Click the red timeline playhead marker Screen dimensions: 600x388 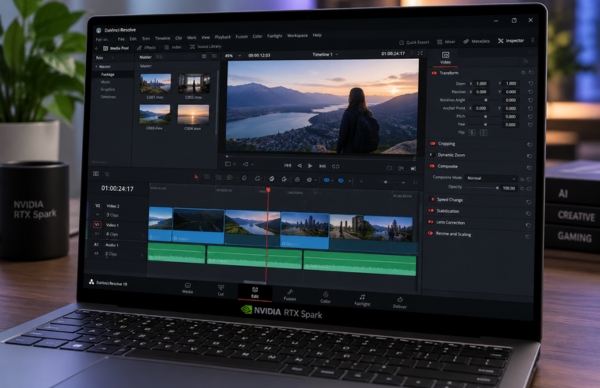coord(268,190)
